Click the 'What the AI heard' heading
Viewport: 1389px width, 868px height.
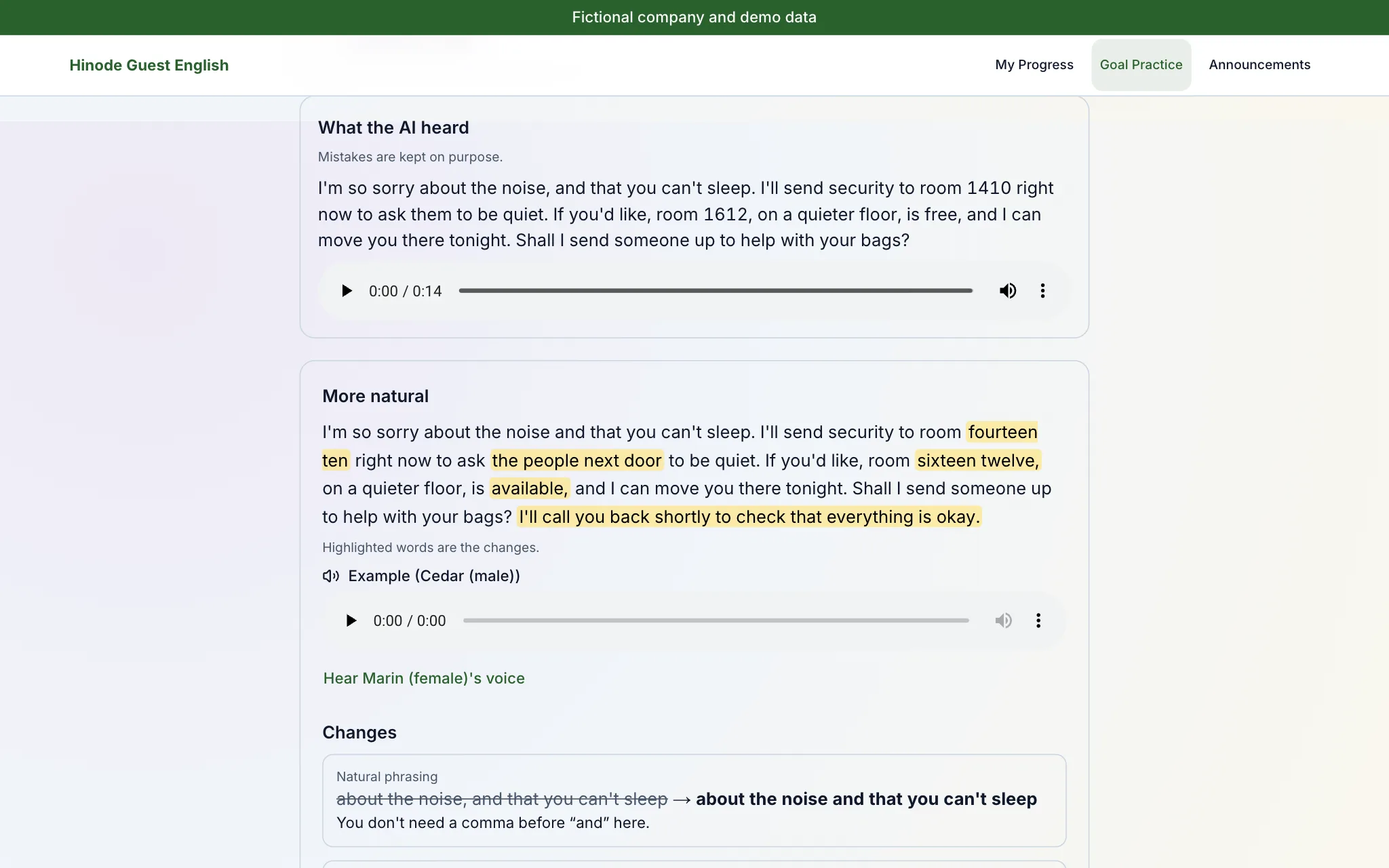point(393,127)
